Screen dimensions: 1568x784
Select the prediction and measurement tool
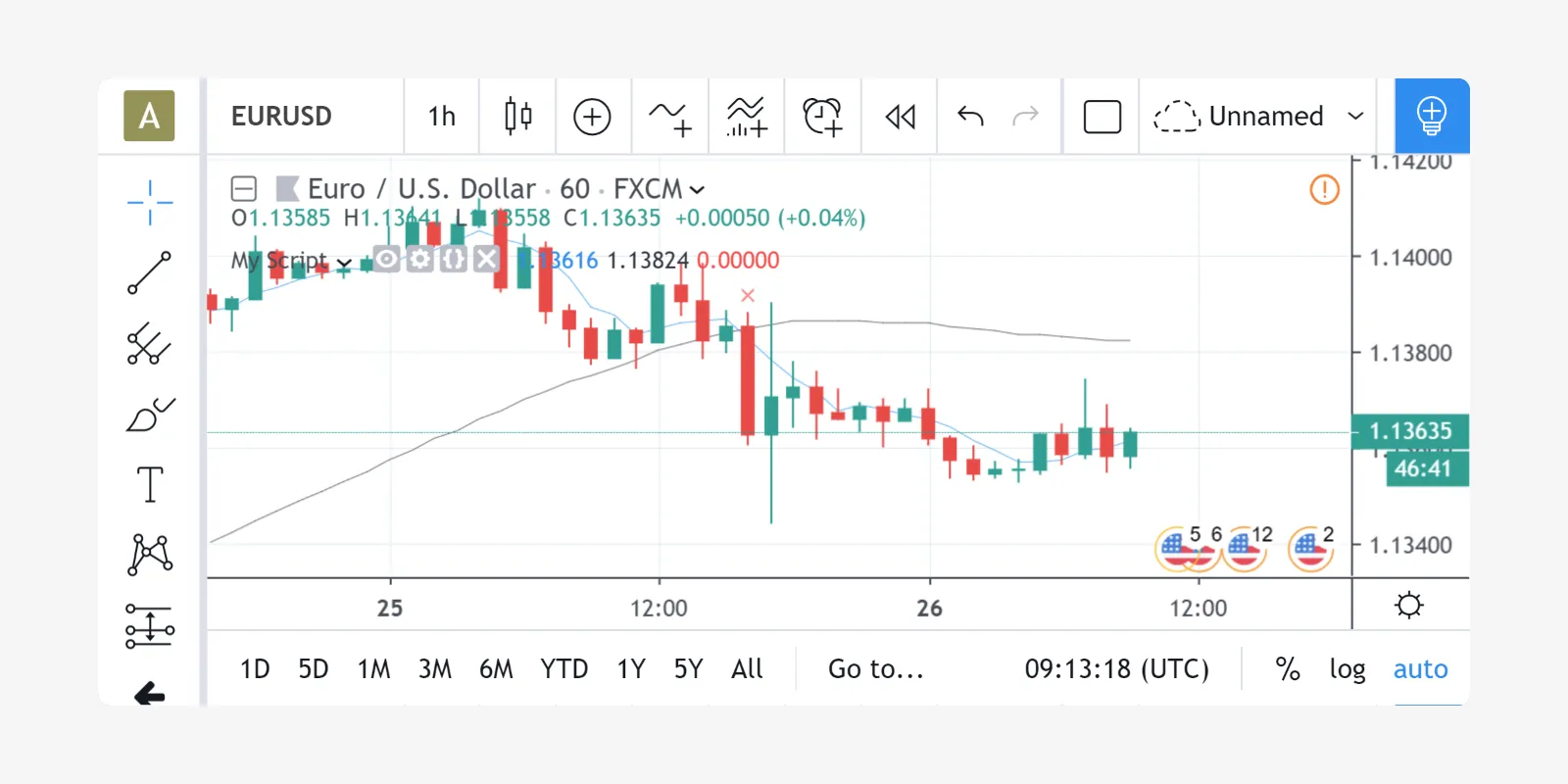pos(150,625)
